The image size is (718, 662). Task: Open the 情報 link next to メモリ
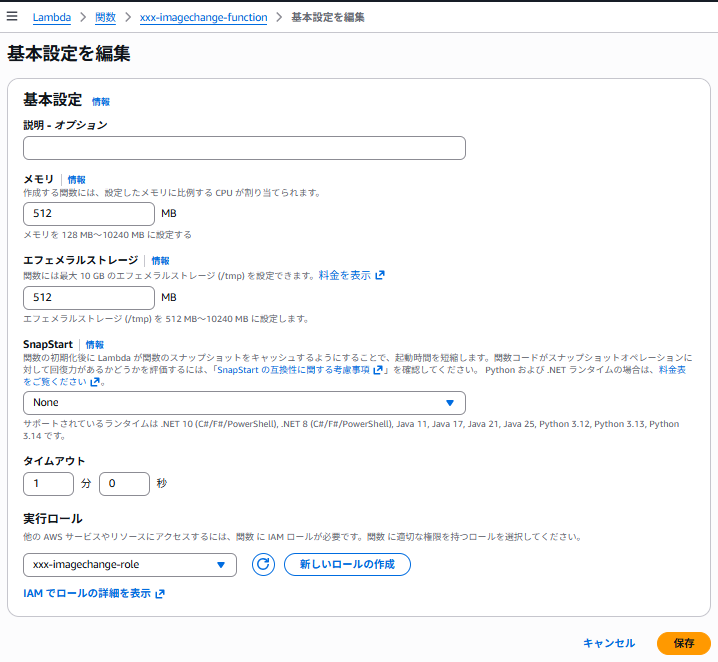tap(76, 179)
